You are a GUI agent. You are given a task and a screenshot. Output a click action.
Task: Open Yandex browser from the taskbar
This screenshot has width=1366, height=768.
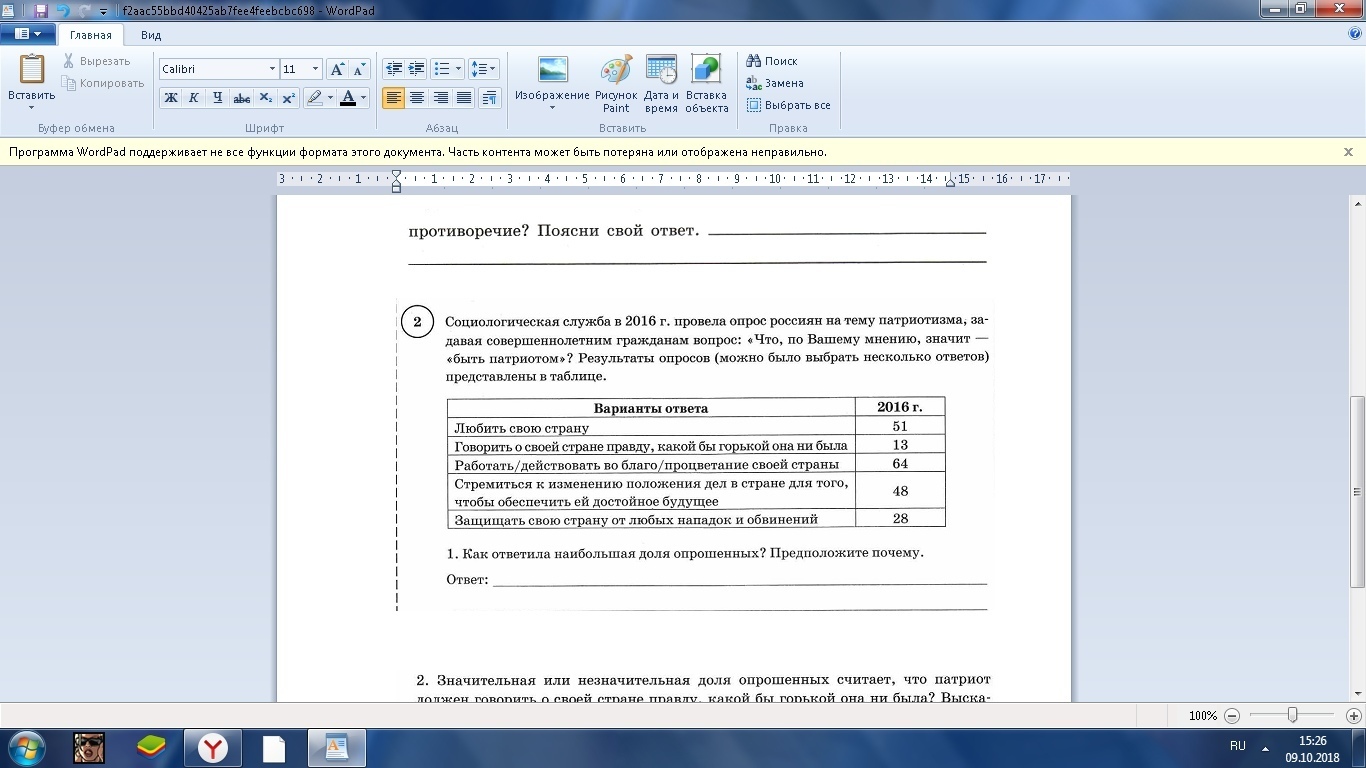click(212, 747)
